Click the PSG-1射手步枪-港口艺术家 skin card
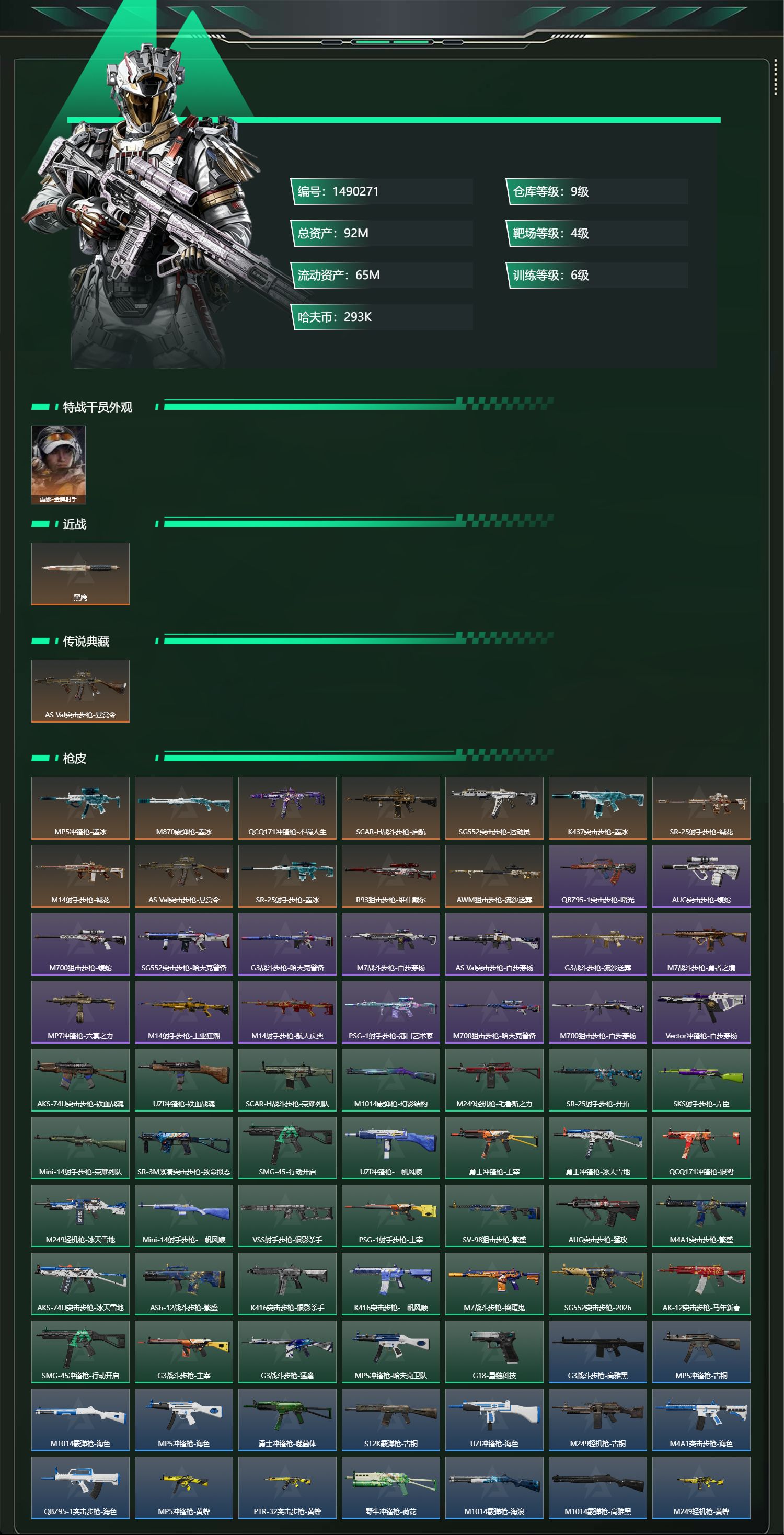This screenshot has width=784, height=1535. click(391, 1012)
